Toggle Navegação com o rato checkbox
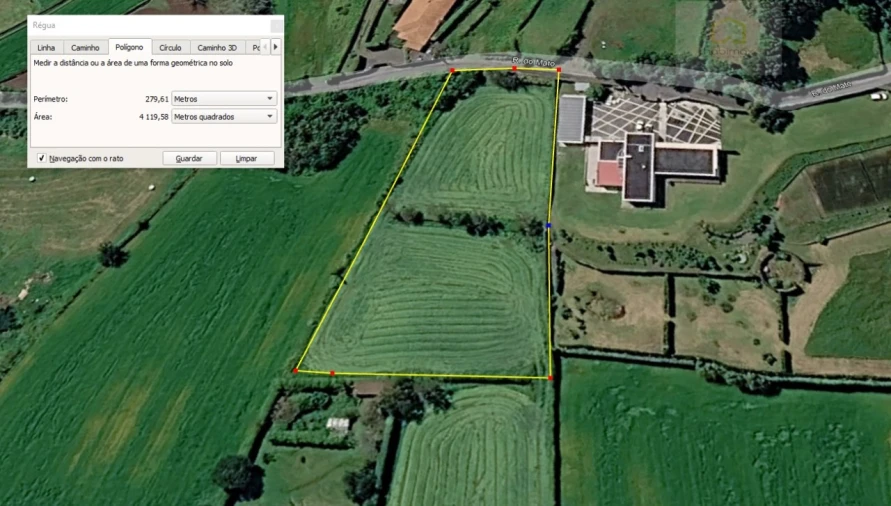 click(41, 158)
